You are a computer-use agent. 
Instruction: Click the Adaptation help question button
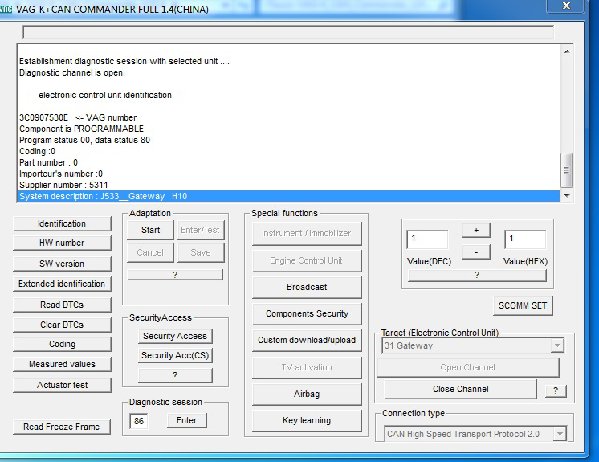pos(175,274)
